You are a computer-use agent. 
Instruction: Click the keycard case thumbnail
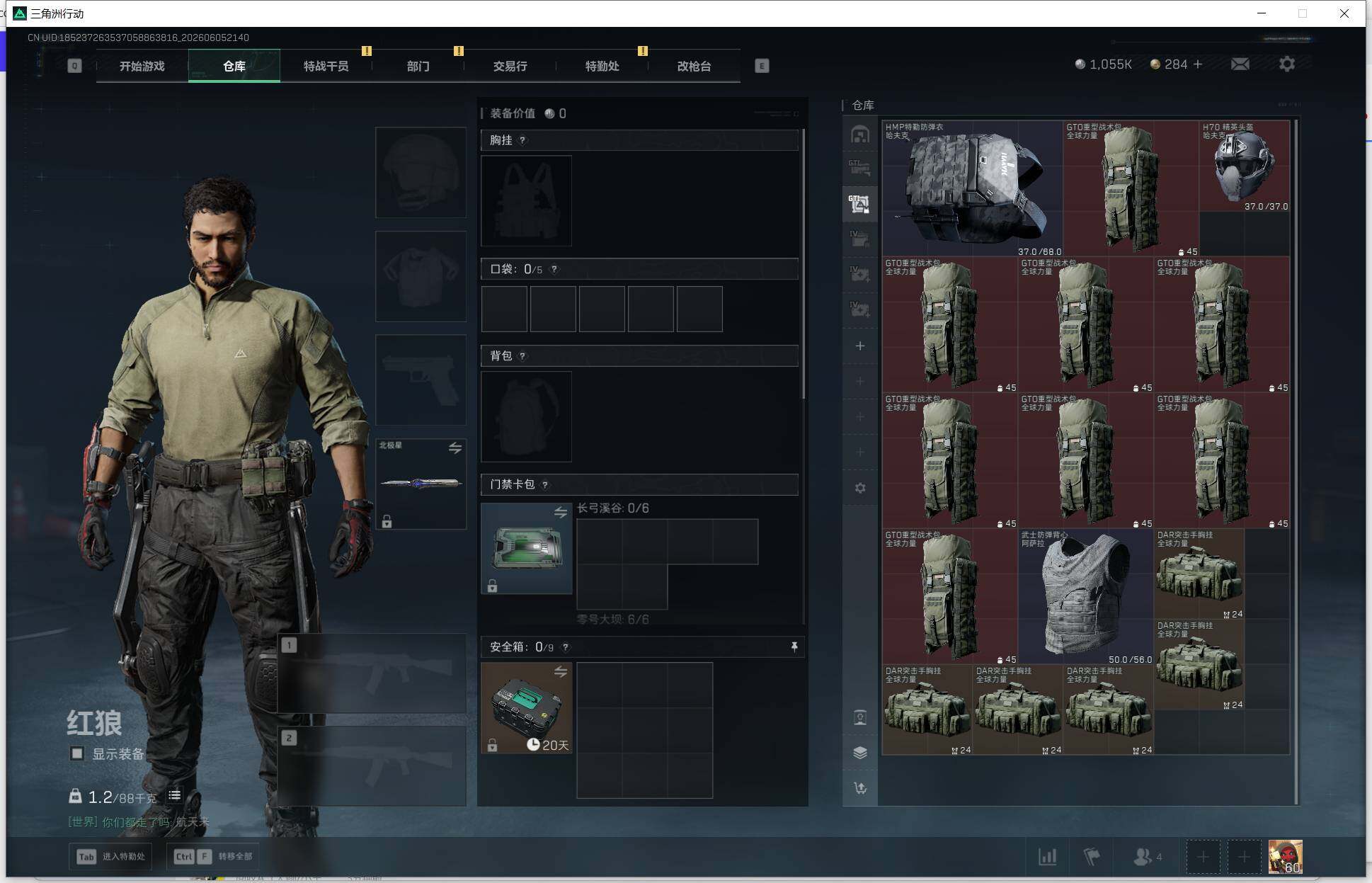[526, 548]
